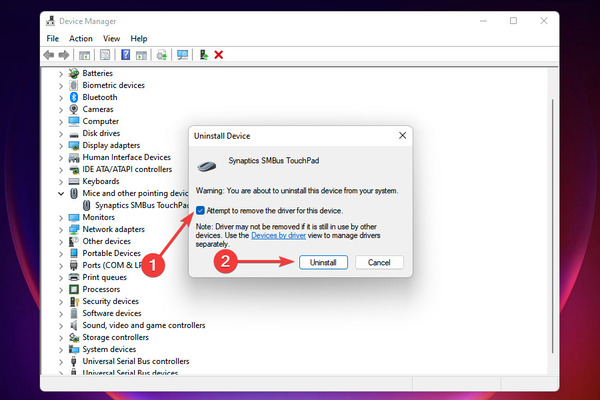Image resolution: width=600 pixels, height=400 pixels.
Task: Click the Properties toolbar icon
Action: [105, 55]
